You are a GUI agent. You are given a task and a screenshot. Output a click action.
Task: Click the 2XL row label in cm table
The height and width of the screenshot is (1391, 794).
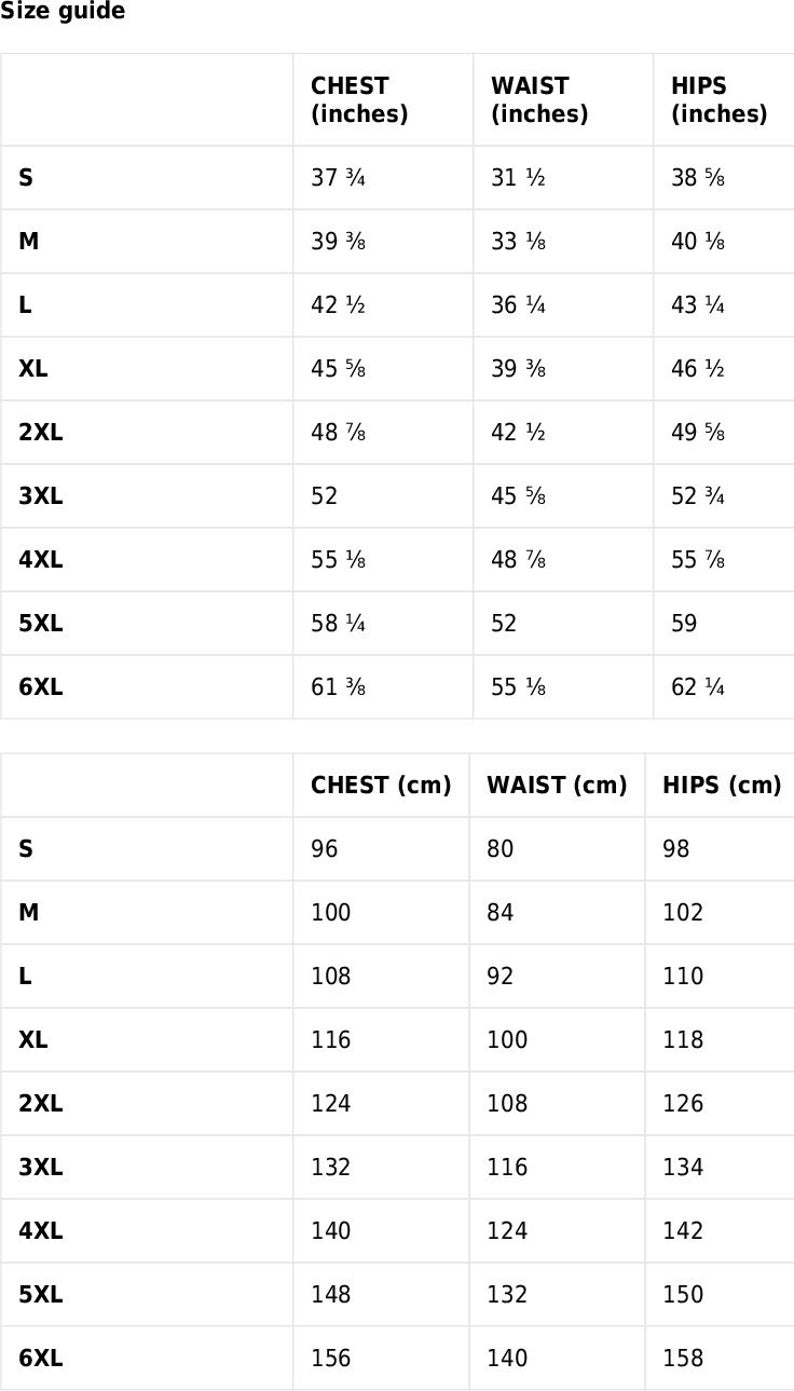pos(41,1105)
